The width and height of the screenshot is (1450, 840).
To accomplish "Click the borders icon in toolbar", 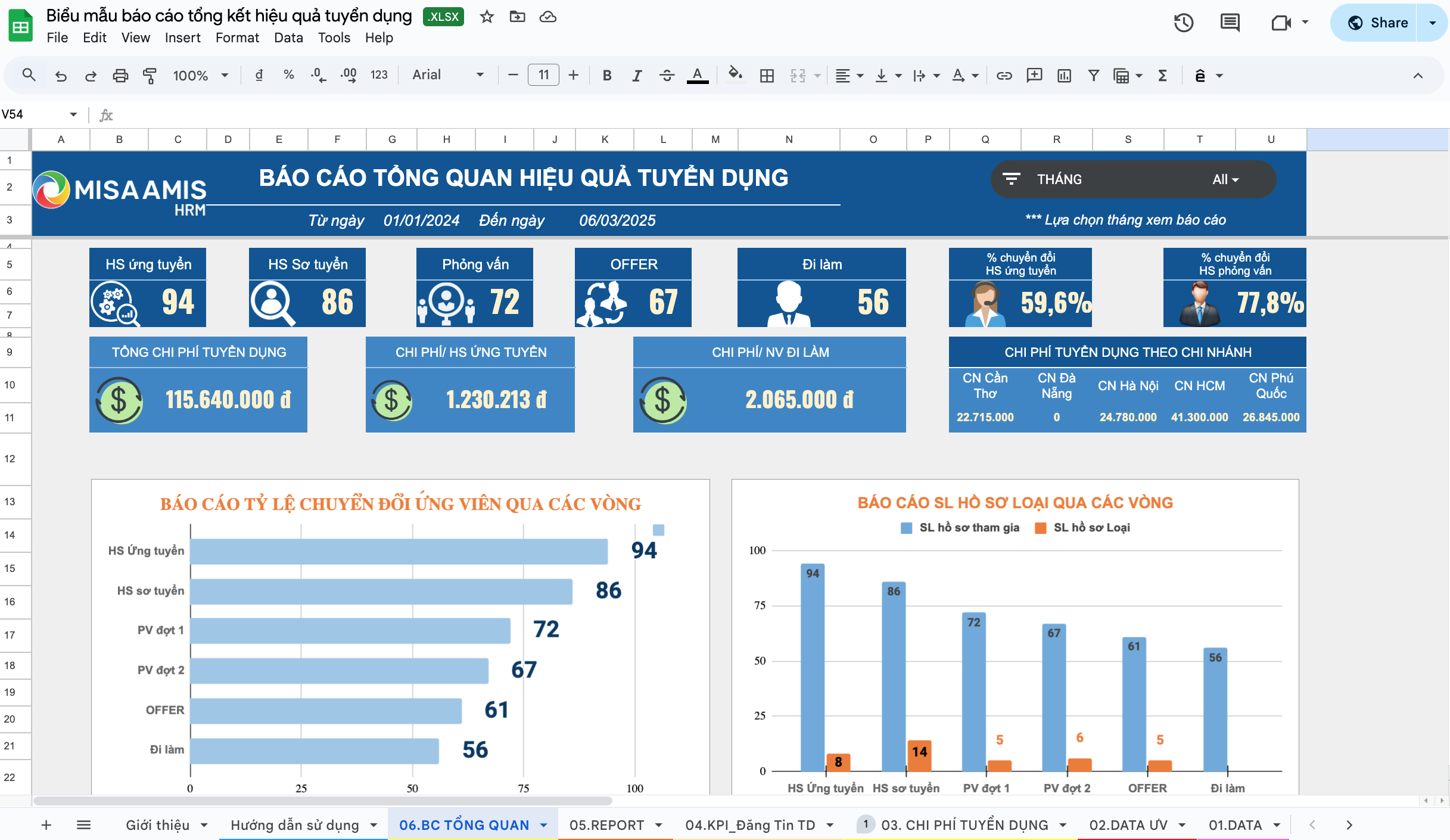I will [x=767, y=76].
